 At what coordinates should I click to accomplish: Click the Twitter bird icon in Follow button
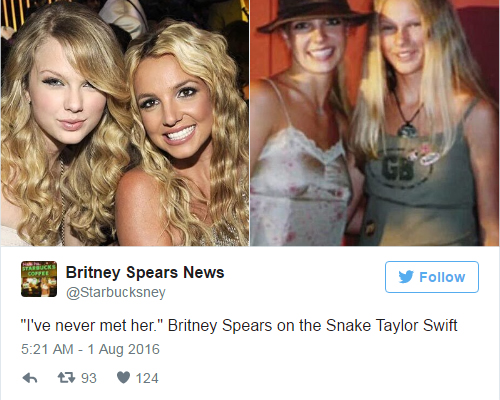click(x=406, y=277)
